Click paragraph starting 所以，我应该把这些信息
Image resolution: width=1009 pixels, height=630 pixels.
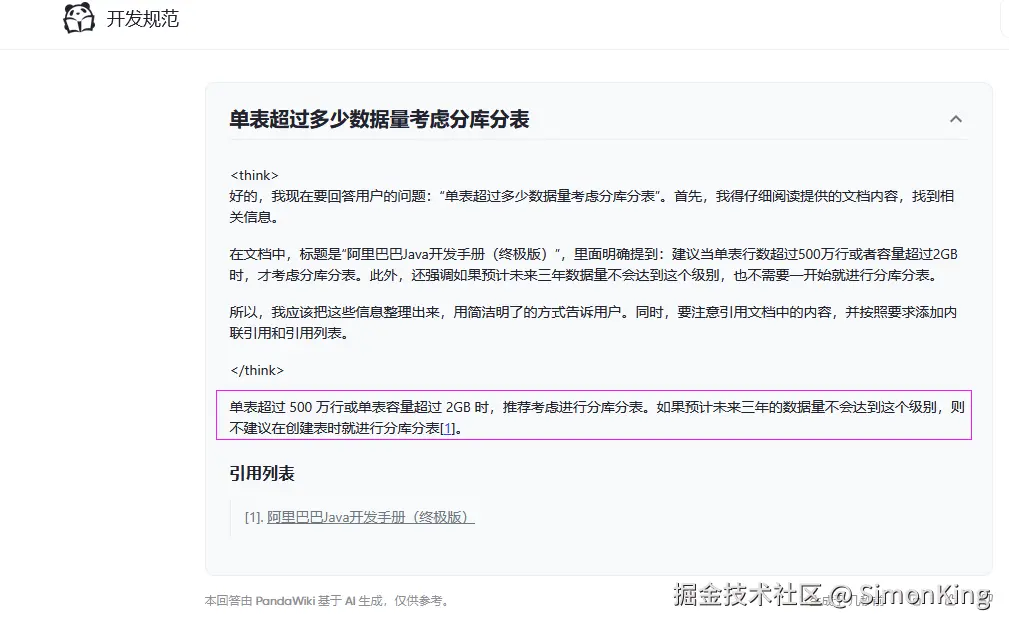(593, 322)
